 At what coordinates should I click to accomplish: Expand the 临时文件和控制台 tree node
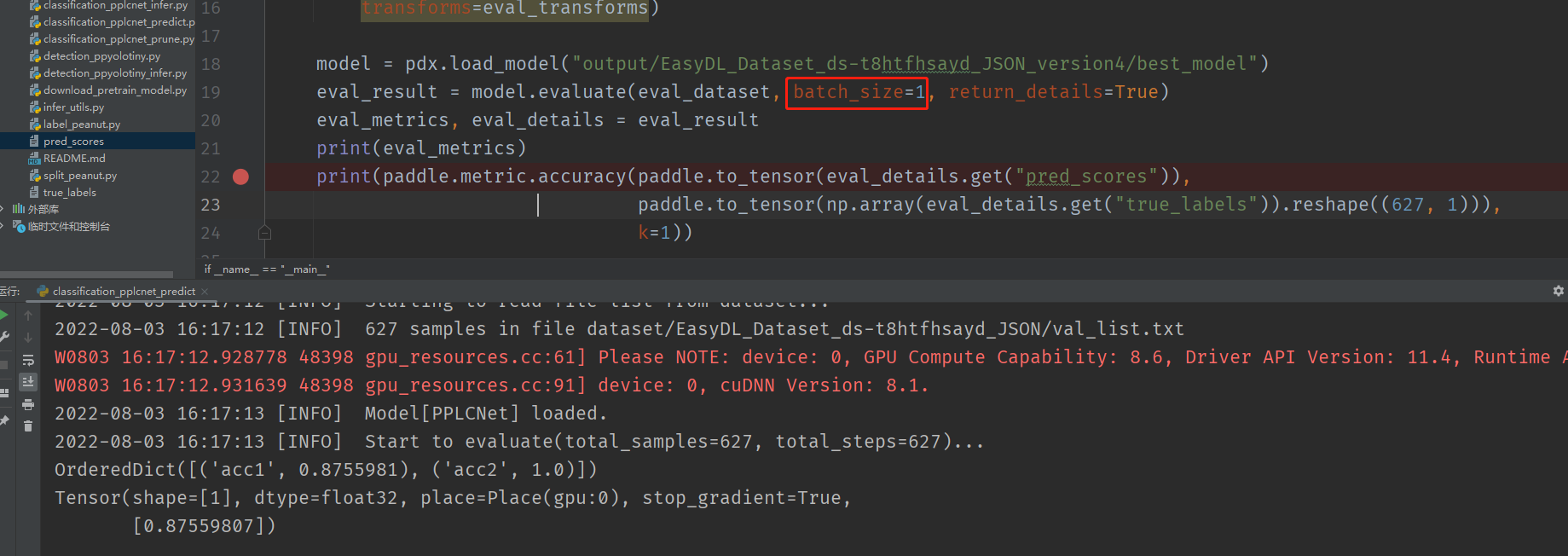tap(3, 226)
